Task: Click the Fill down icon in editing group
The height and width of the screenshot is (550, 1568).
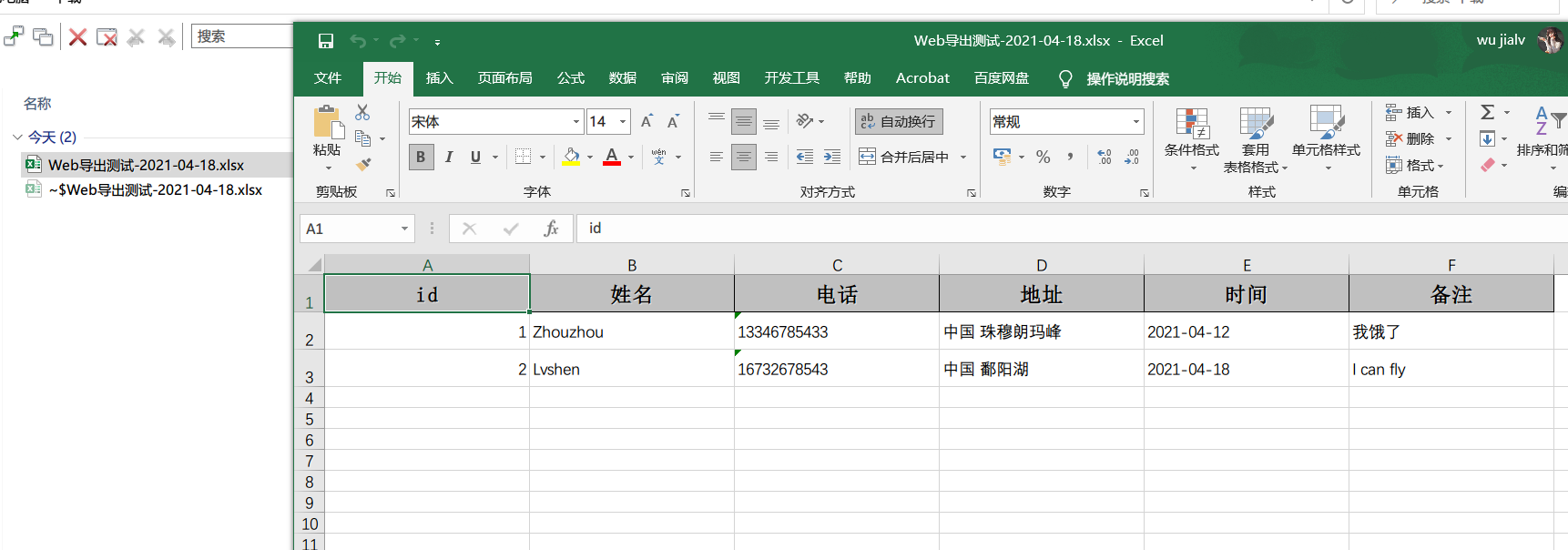Action: (x=1487, y=138)
